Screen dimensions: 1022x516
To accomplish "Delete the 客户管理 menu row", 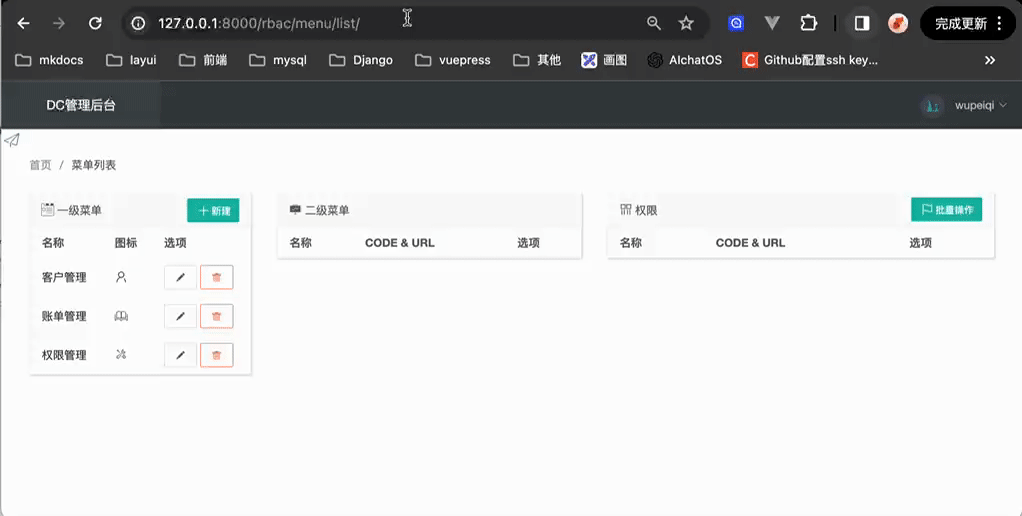I will [217, 277].
